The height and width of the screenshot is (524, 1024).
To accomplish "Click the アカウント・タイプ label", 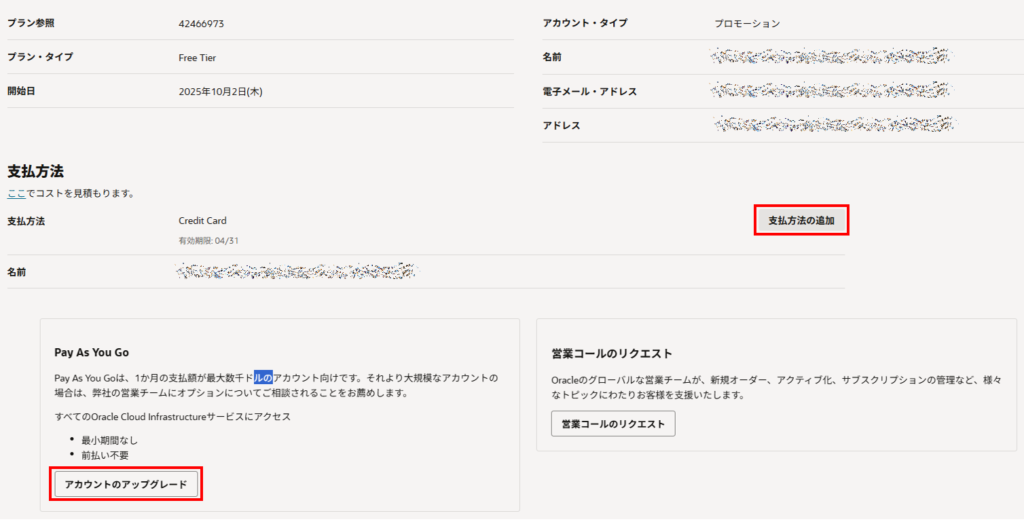I will coord(585,23).
